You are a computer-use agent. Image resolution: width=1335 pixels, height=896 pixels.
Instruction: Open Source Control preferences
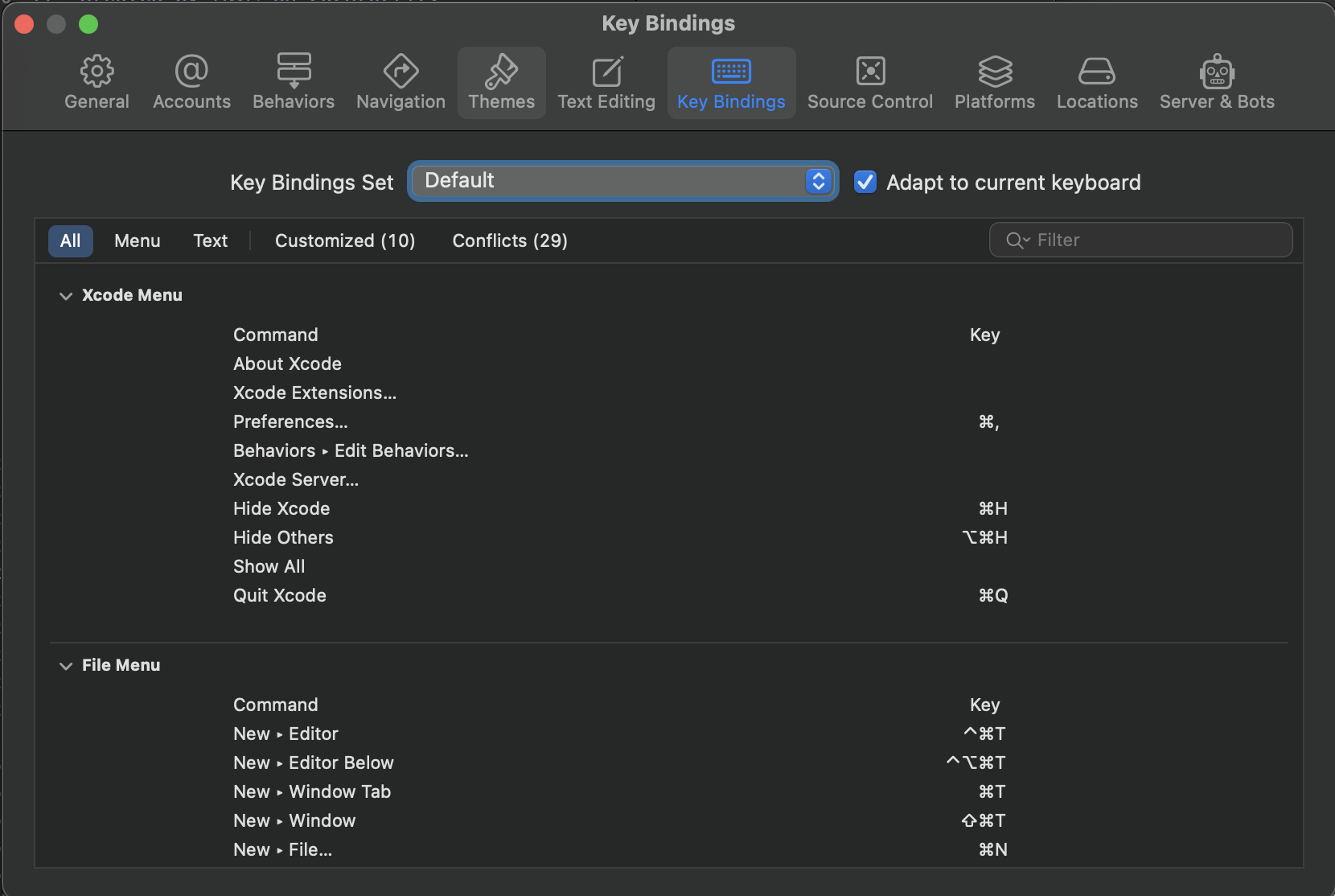(870, 83)
